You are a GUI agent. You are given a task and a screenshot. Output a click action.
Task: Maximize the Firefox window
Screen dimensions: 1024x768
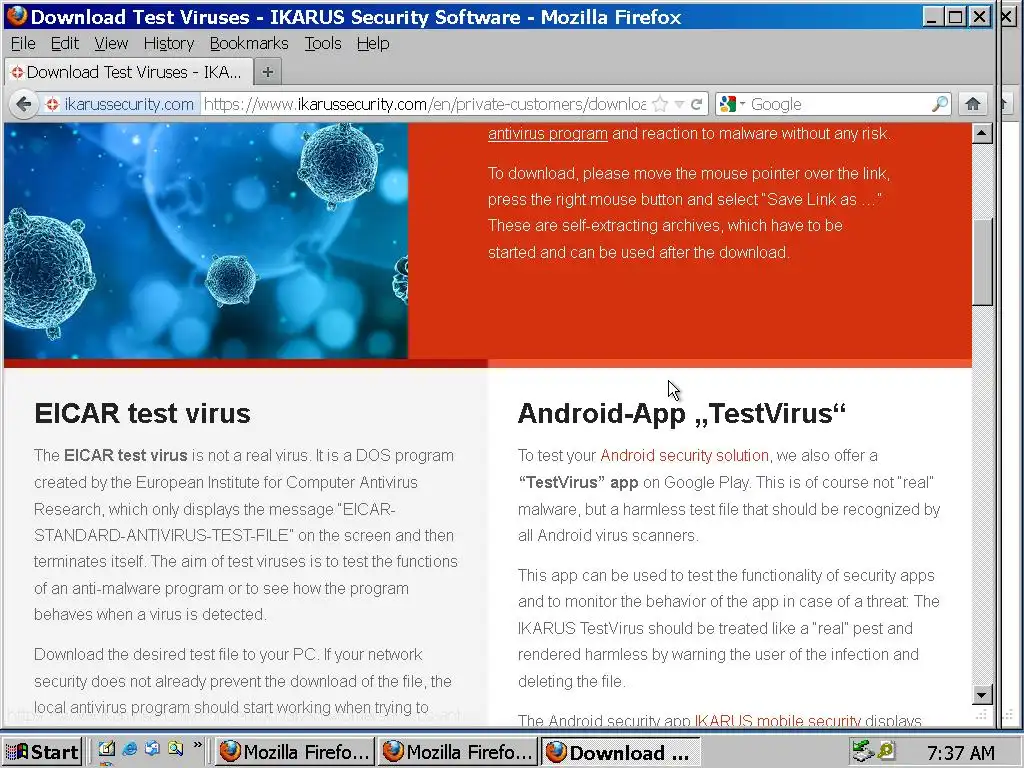click(955, 17)
